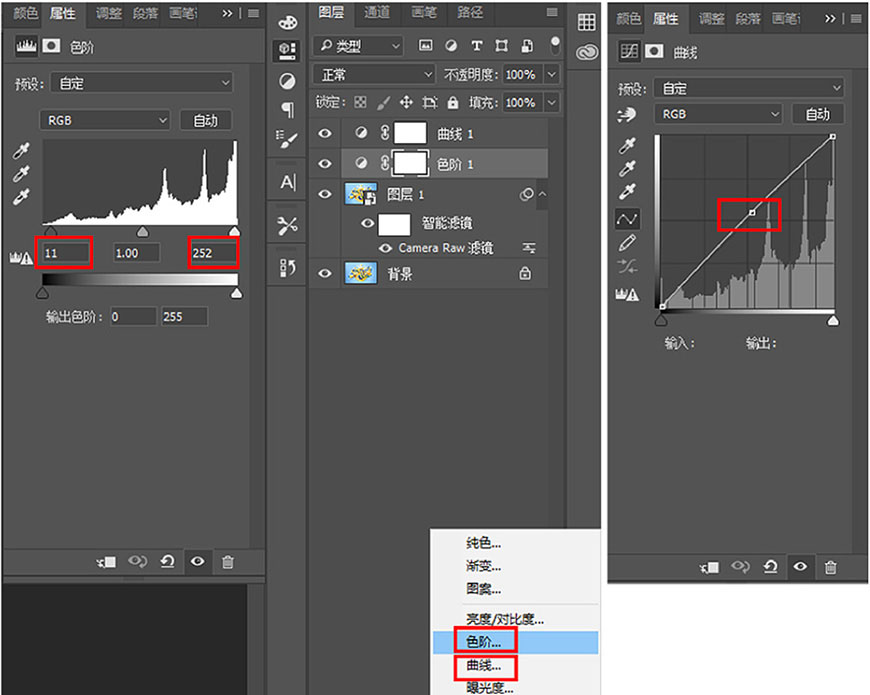
Task: Filter layers by smart object type
Action: pos(527,45)
